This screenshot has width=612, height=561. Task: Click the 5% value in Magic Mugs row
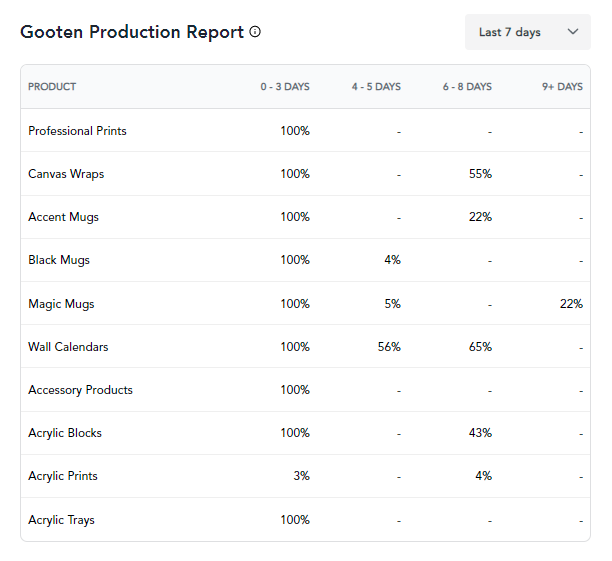pos(392,304)
